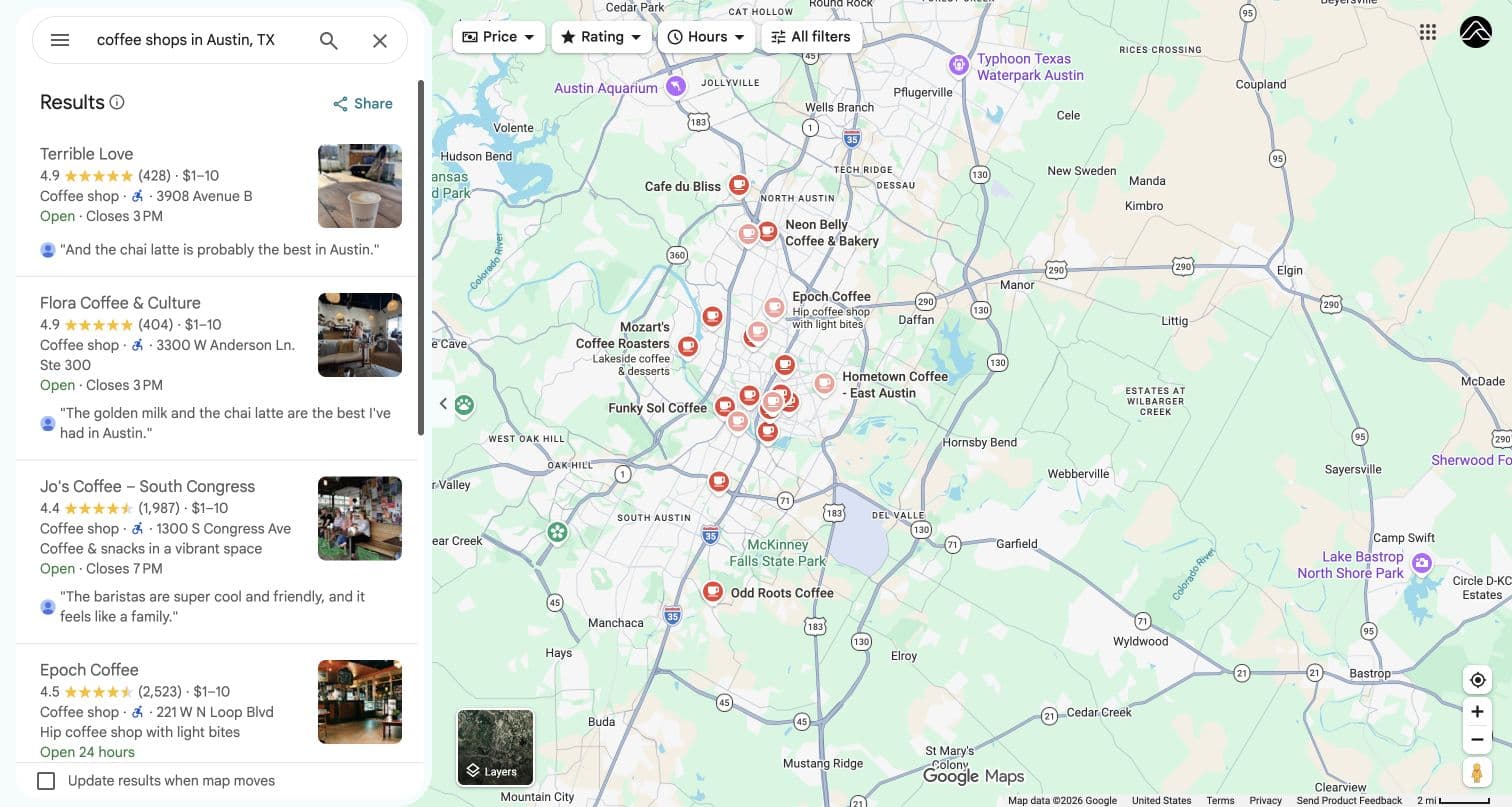This screenshot has width=1512, height=807.
Task: Zoom in the map with plus
Action: 1477,712
